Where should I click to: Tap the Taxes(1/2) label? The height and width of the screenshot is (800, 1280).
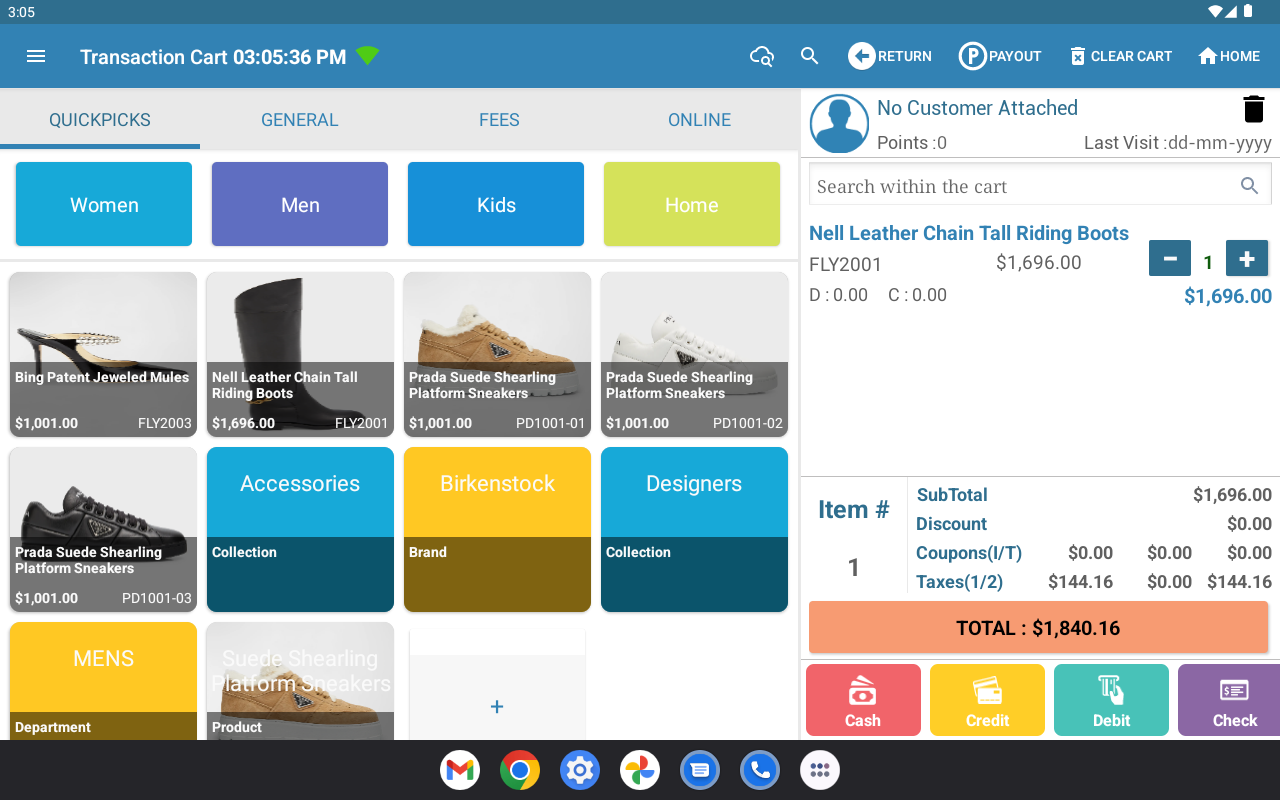[960, 582]
